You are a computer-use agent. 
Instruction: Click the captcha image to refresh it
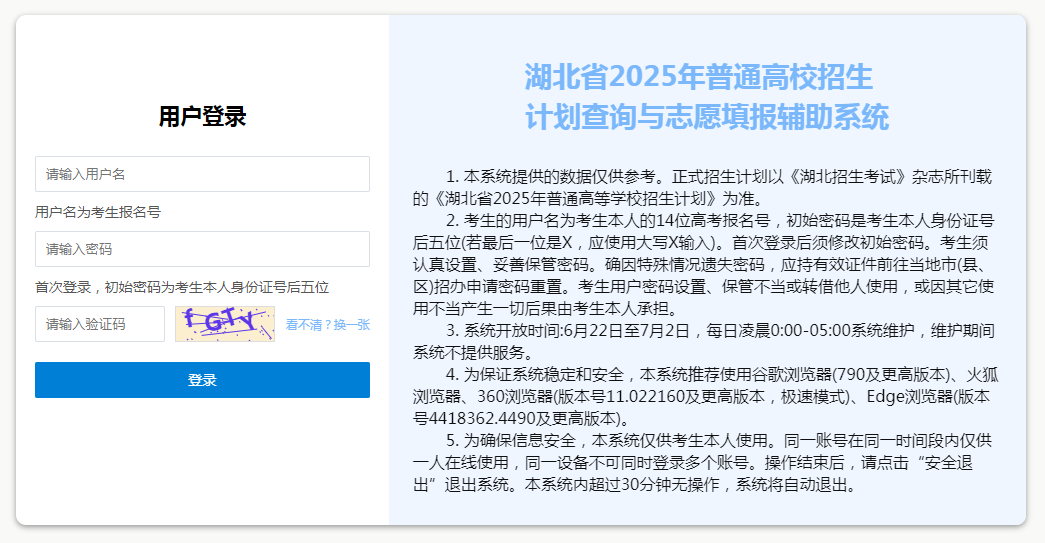click(x=225, y=324)
